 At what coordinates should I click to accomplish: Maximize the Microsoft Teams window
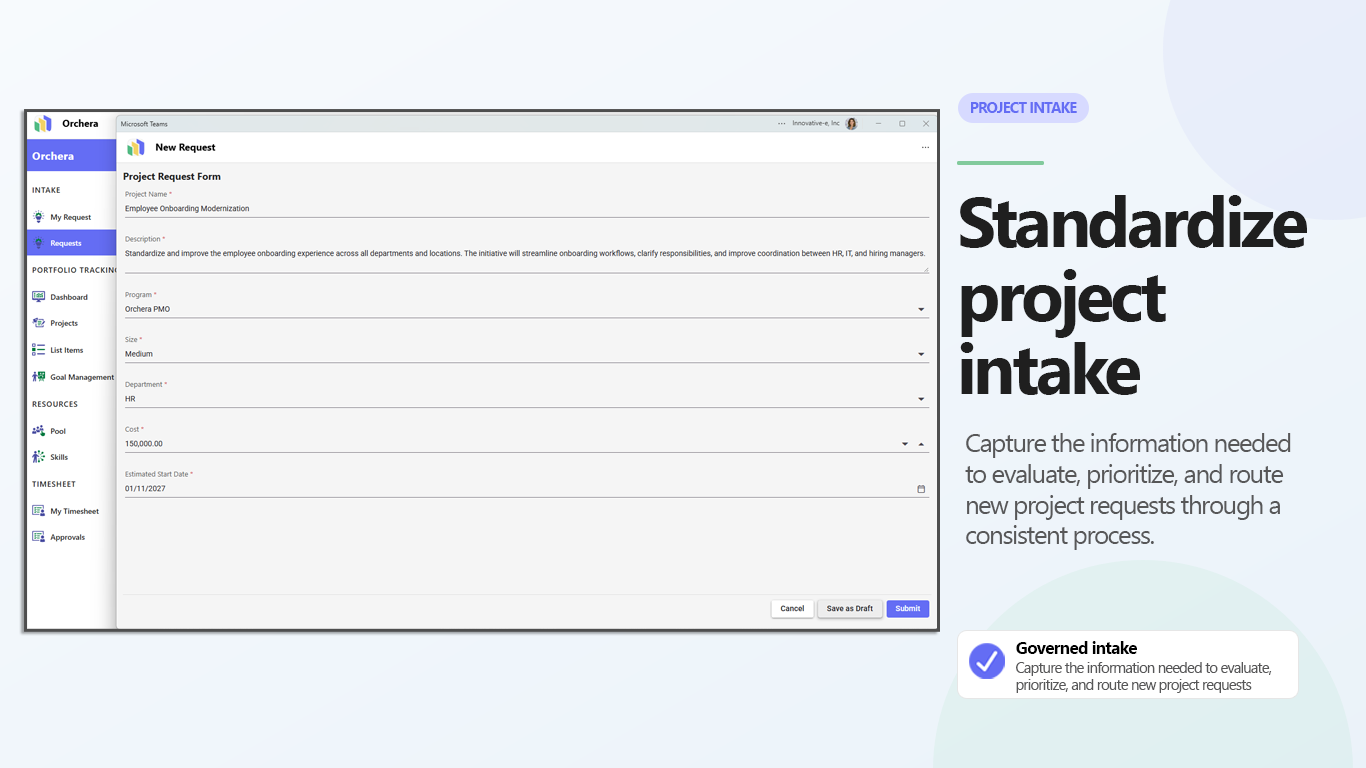[x=902, y=124]
